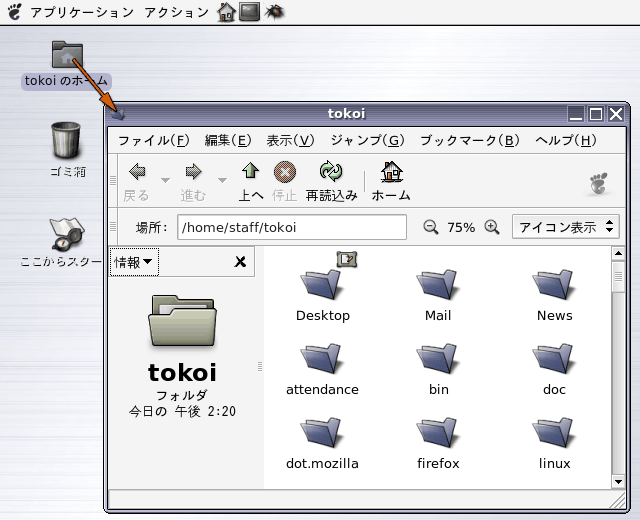The image size is (640, 520).
Task: Click the location bar grip handle
Action: point(113,226)
